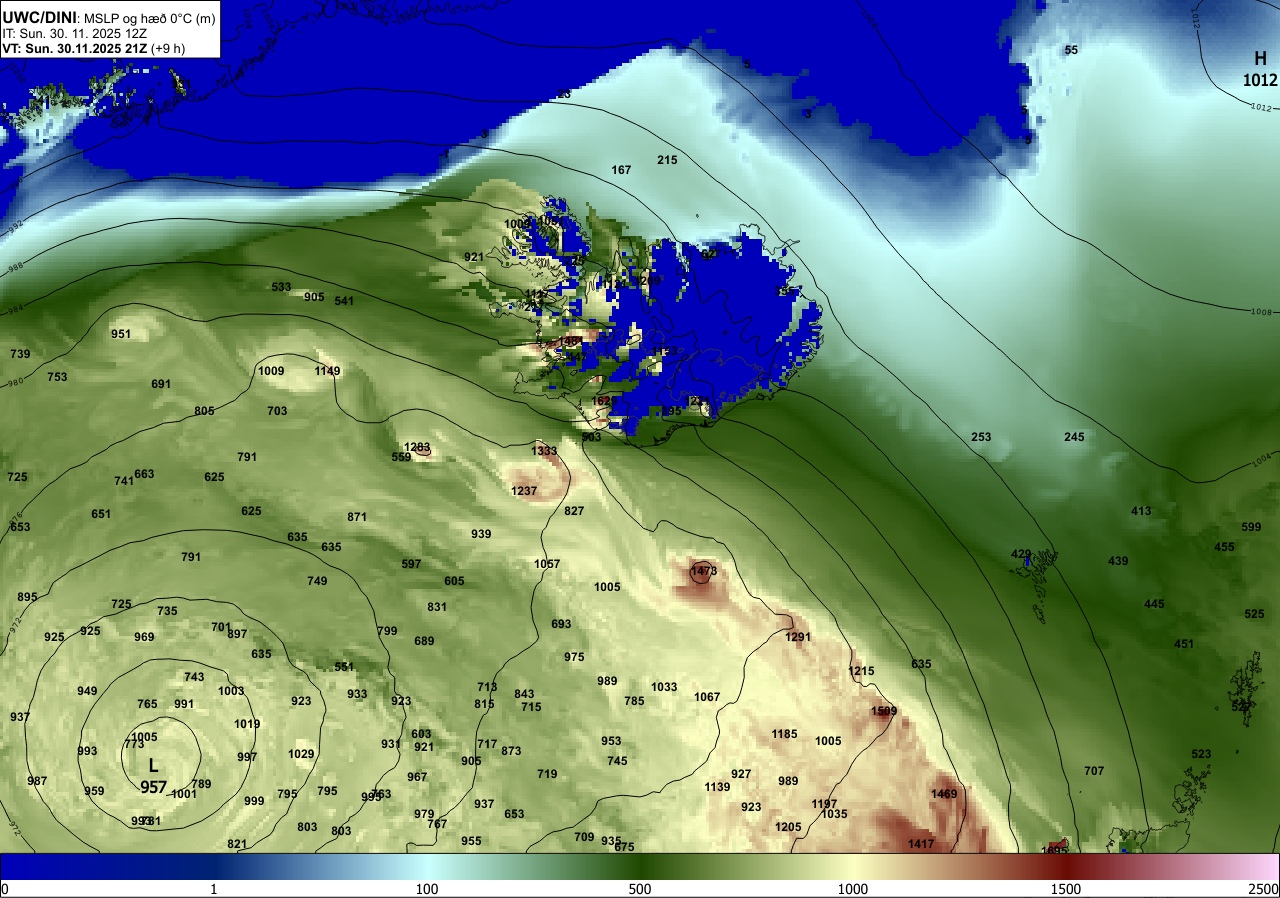This screenshot has height=898, width=1280.
Task: Click the 951 height value
Action: pos(121,334)
